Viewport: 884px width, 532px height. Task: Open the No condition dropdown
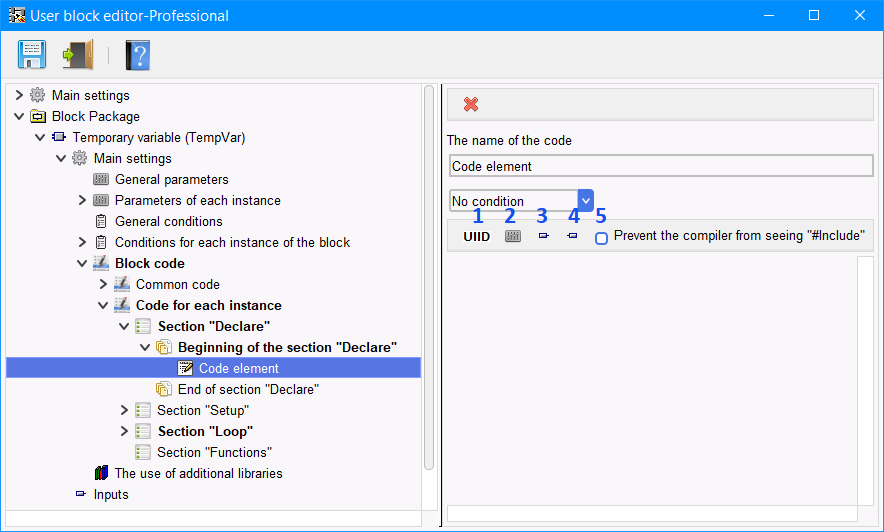(x=586, y=201)
